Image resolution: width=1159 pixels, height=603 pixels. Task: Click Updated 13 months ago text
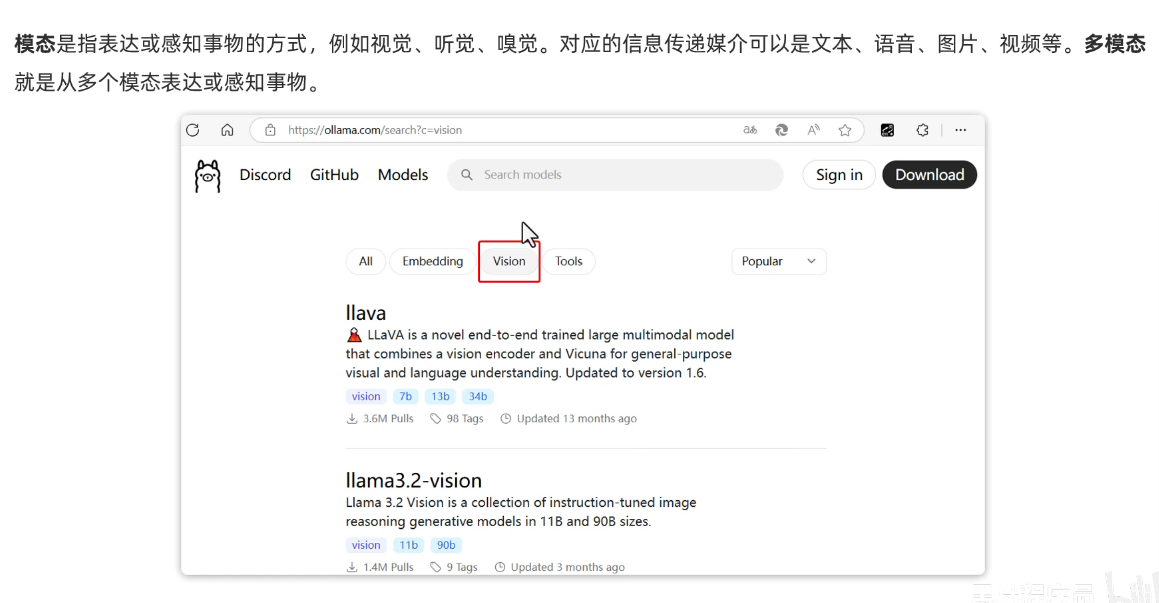tap(577, 419)
